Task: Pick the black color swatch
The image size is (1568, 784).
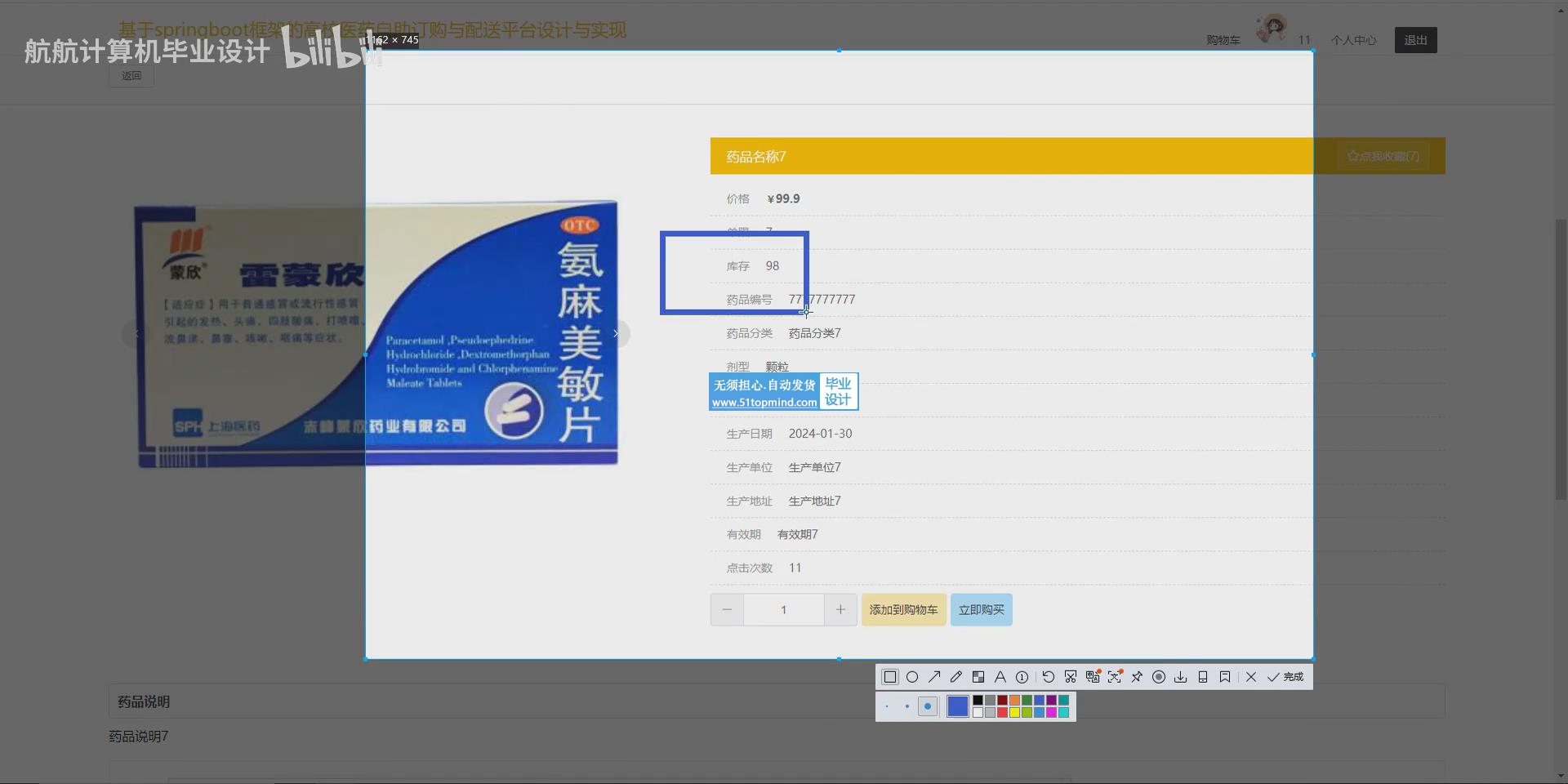Action: click(x=978, y=700)
